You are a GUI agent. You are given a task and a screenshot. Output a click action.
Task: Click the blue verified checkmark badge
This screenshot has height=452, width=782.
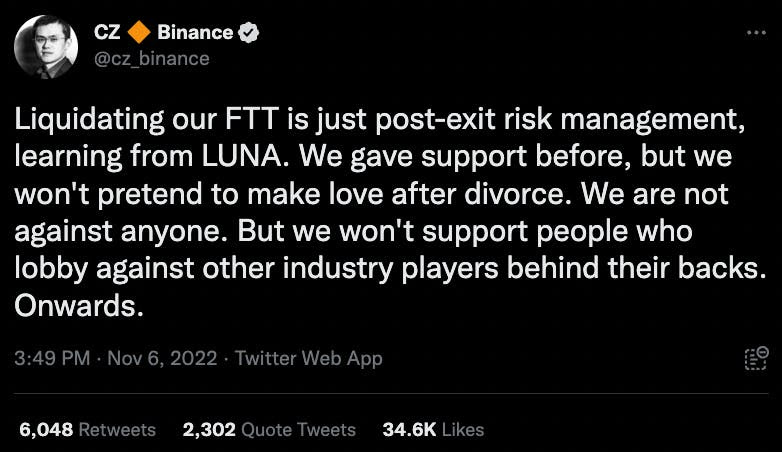pos(248,32)
